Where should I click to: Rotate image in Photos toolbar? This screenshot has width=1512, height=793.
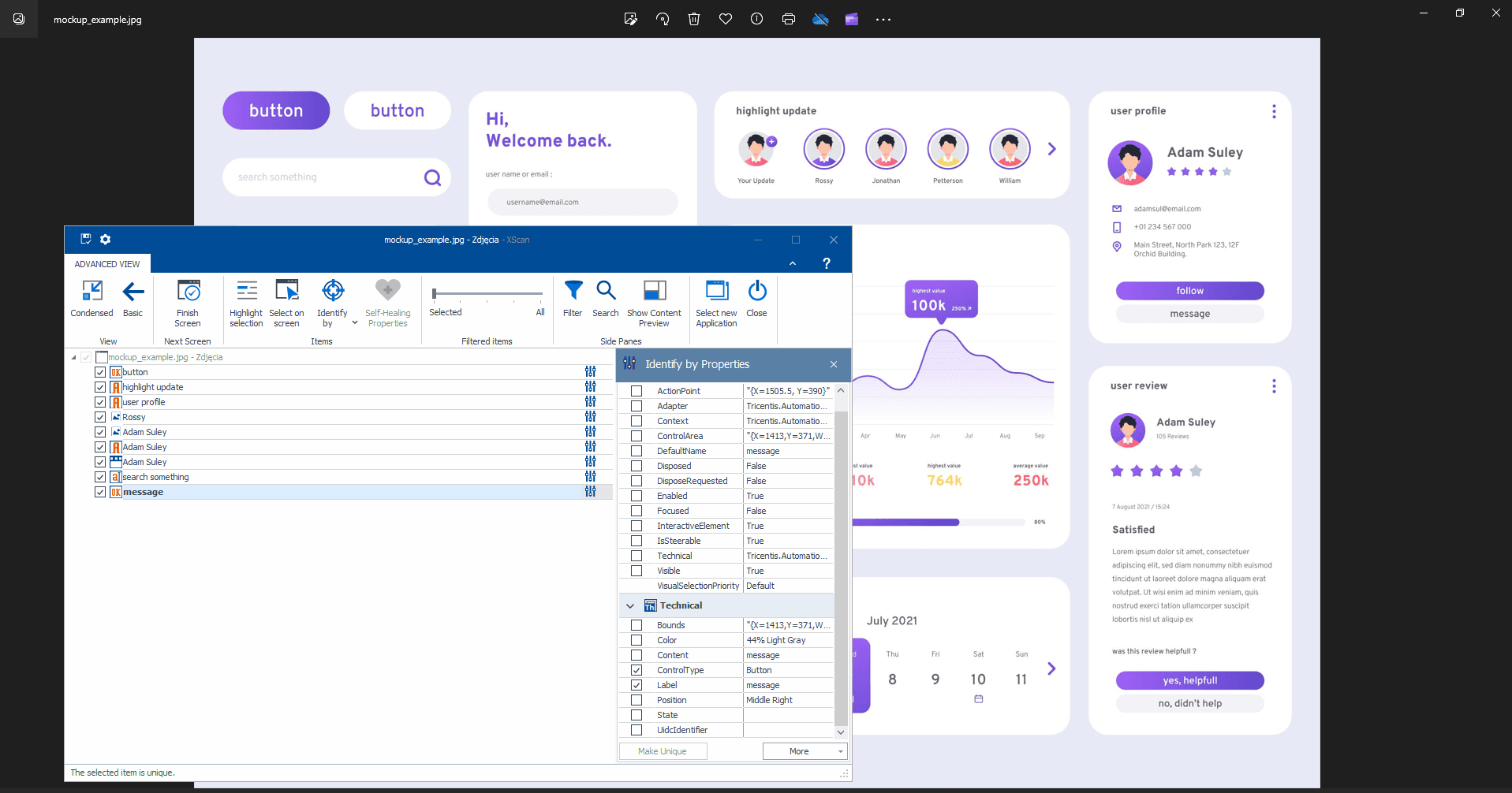tap(663, 19)
